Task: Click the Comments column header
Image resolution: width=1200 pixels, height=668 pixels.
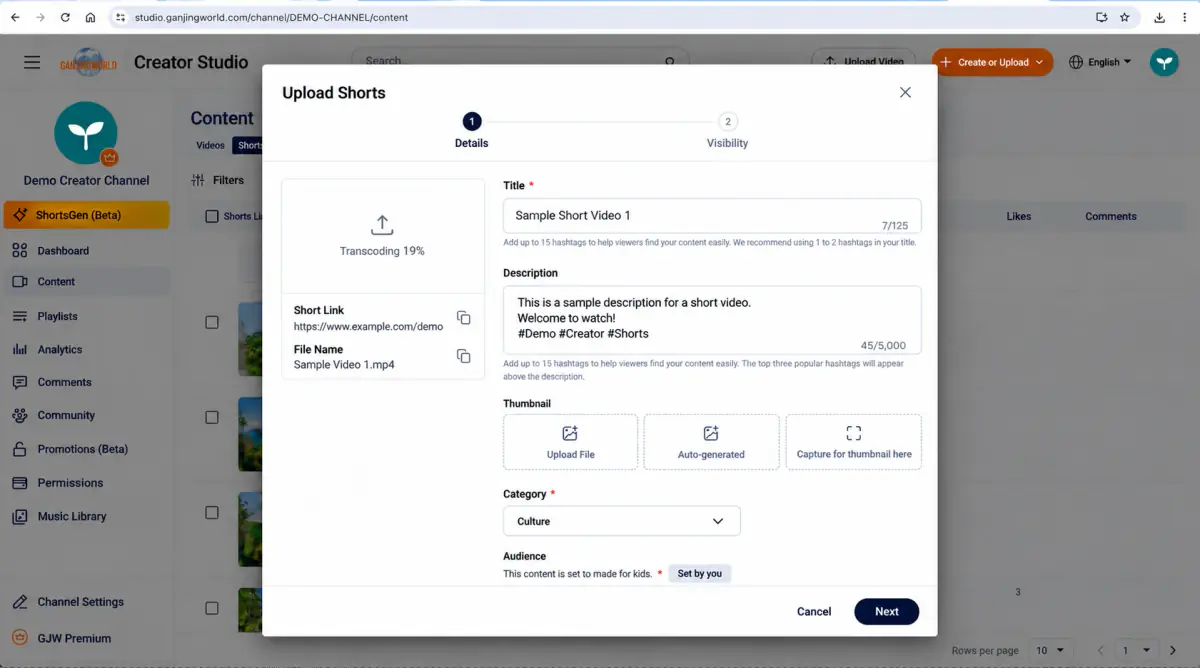Action: click(x=1111, y=216)
